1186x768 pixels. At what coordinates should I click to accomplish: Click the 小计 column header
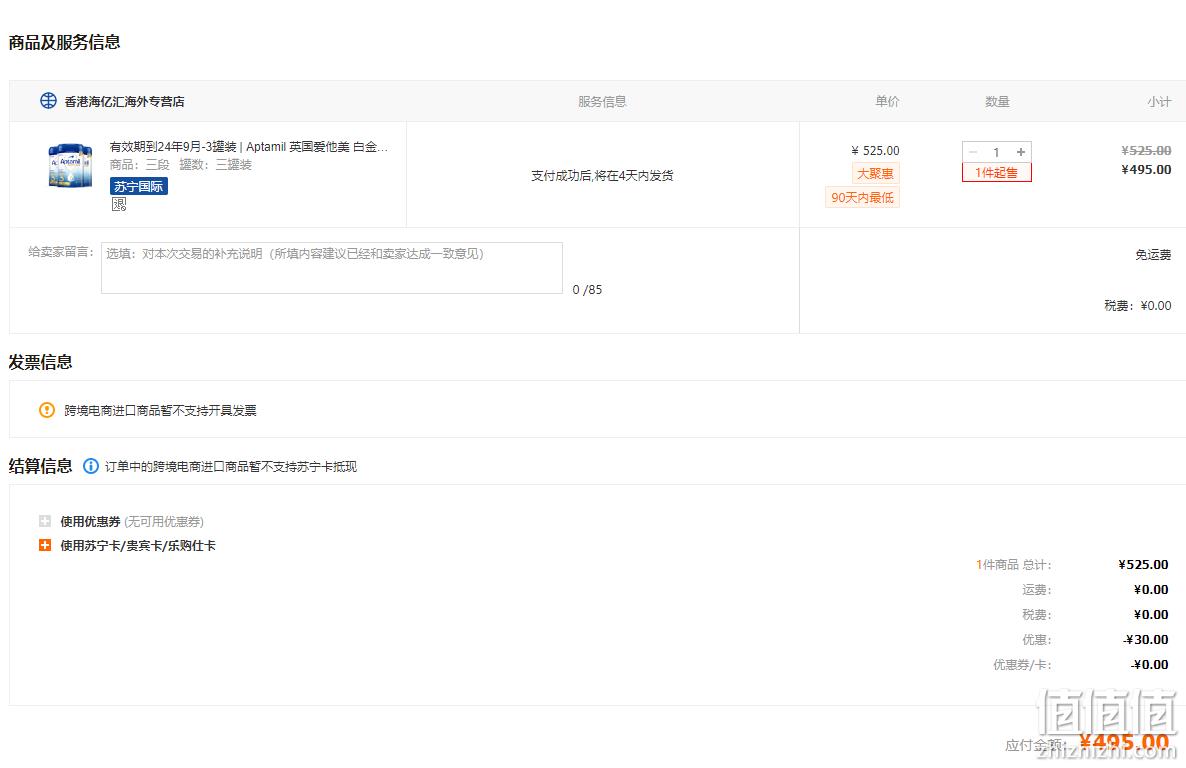pos(1159,101)
